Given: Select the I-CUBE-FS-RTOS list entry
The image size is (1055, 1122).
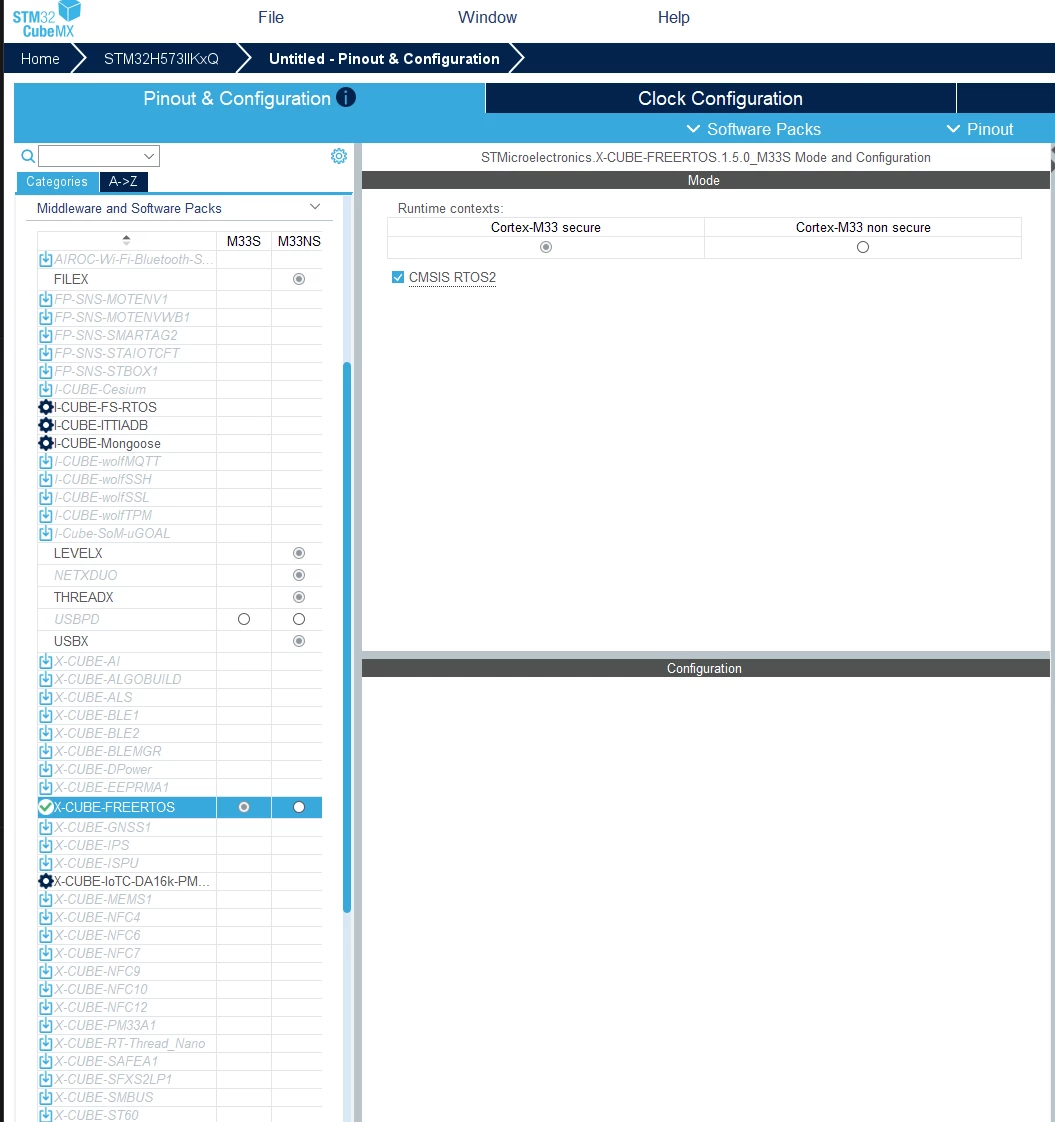Looking at the screenshot, I should [x=105, y=407].
